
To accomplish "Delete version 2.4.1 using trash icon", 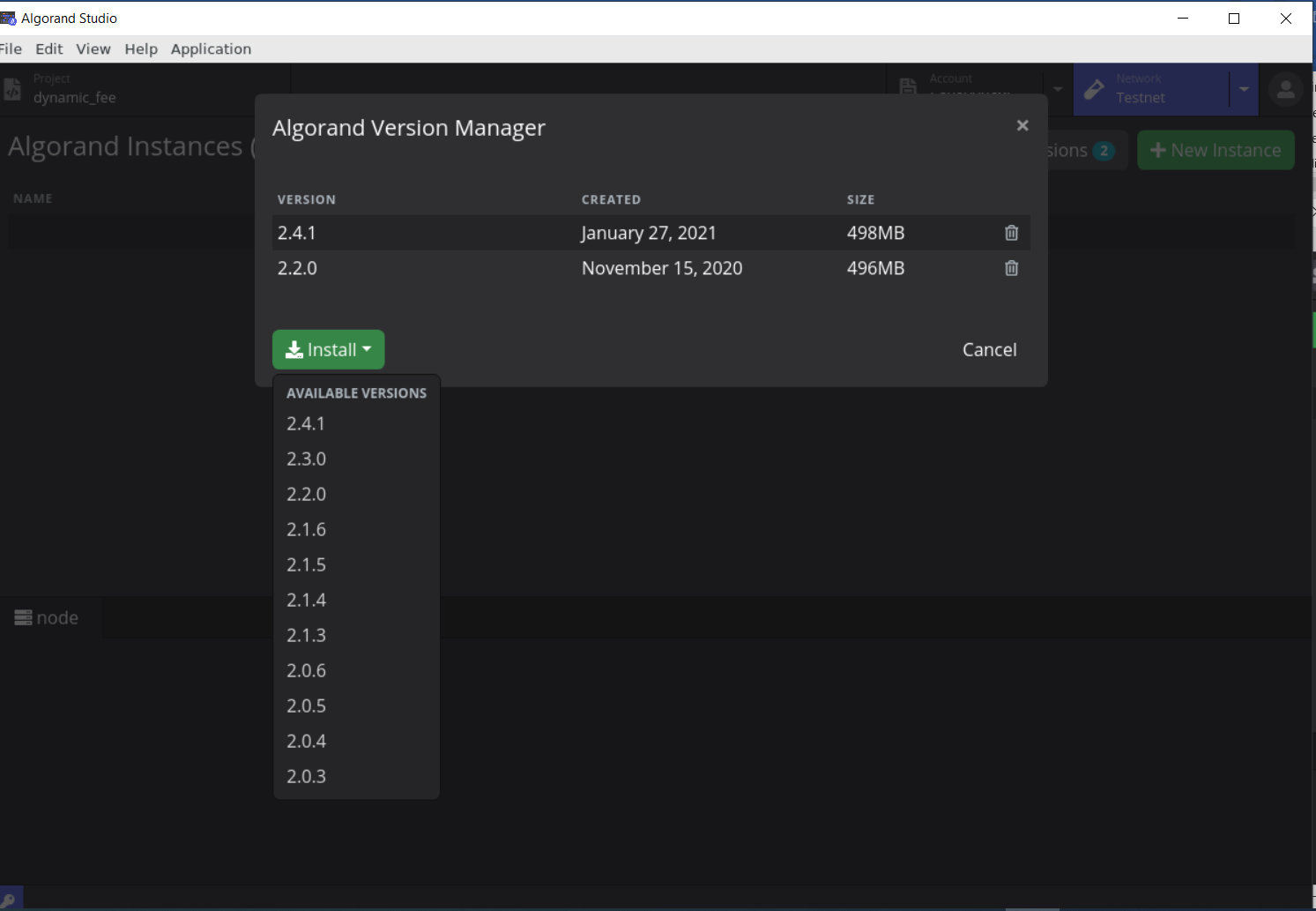I will tap(1011, 232).
